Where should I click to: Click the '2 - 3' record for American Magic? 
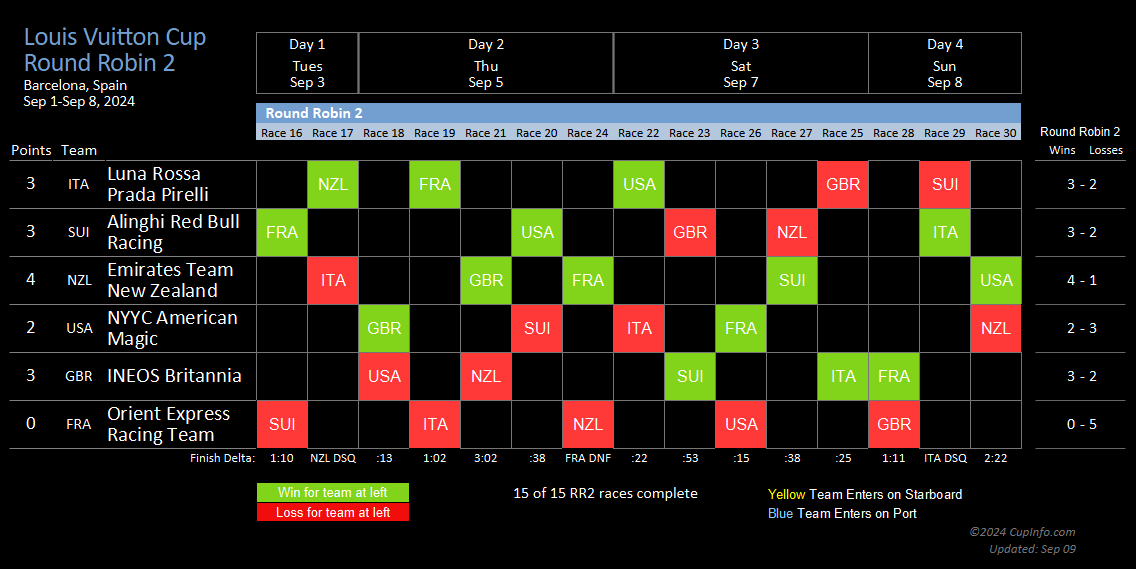(1082, 328)
